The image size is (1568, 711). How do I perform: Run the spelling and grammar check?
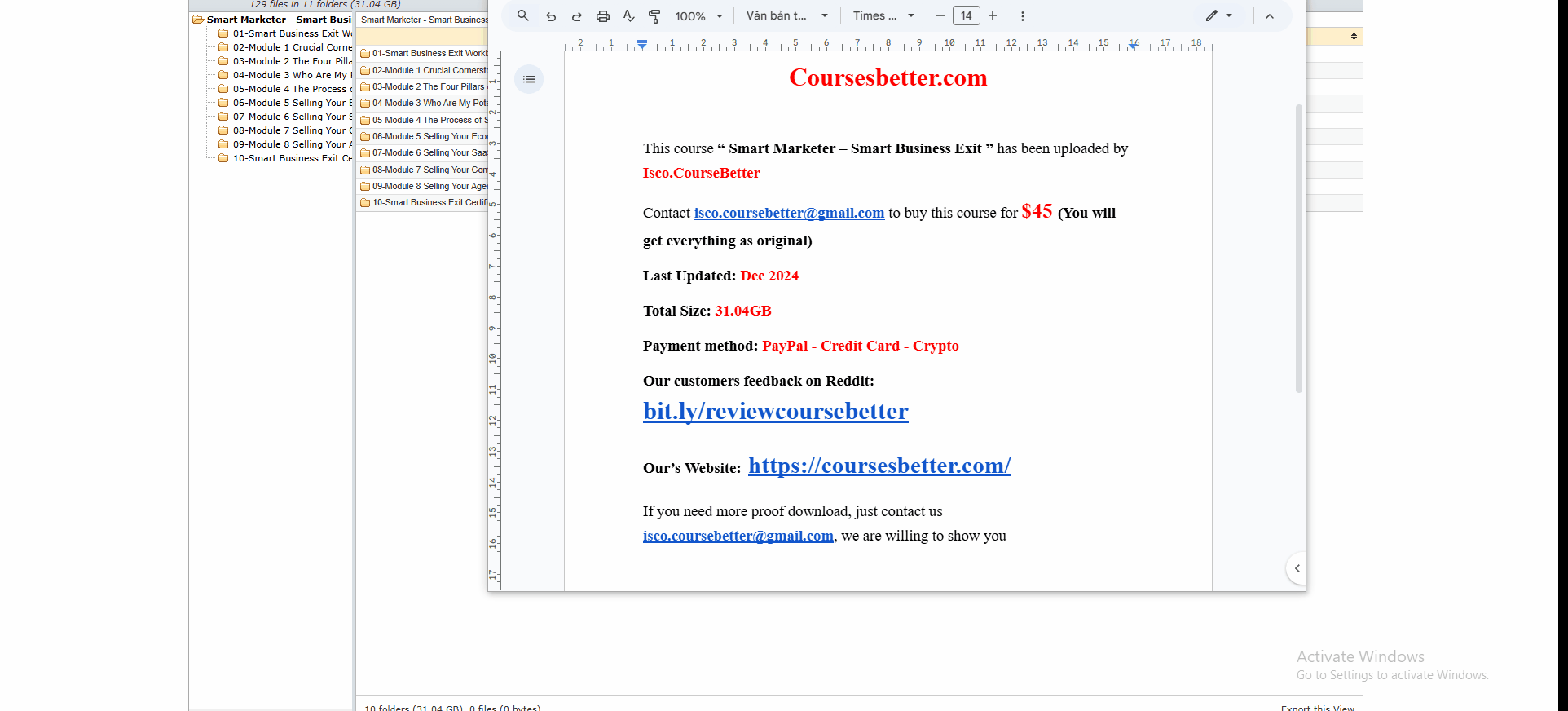[629, 16]
